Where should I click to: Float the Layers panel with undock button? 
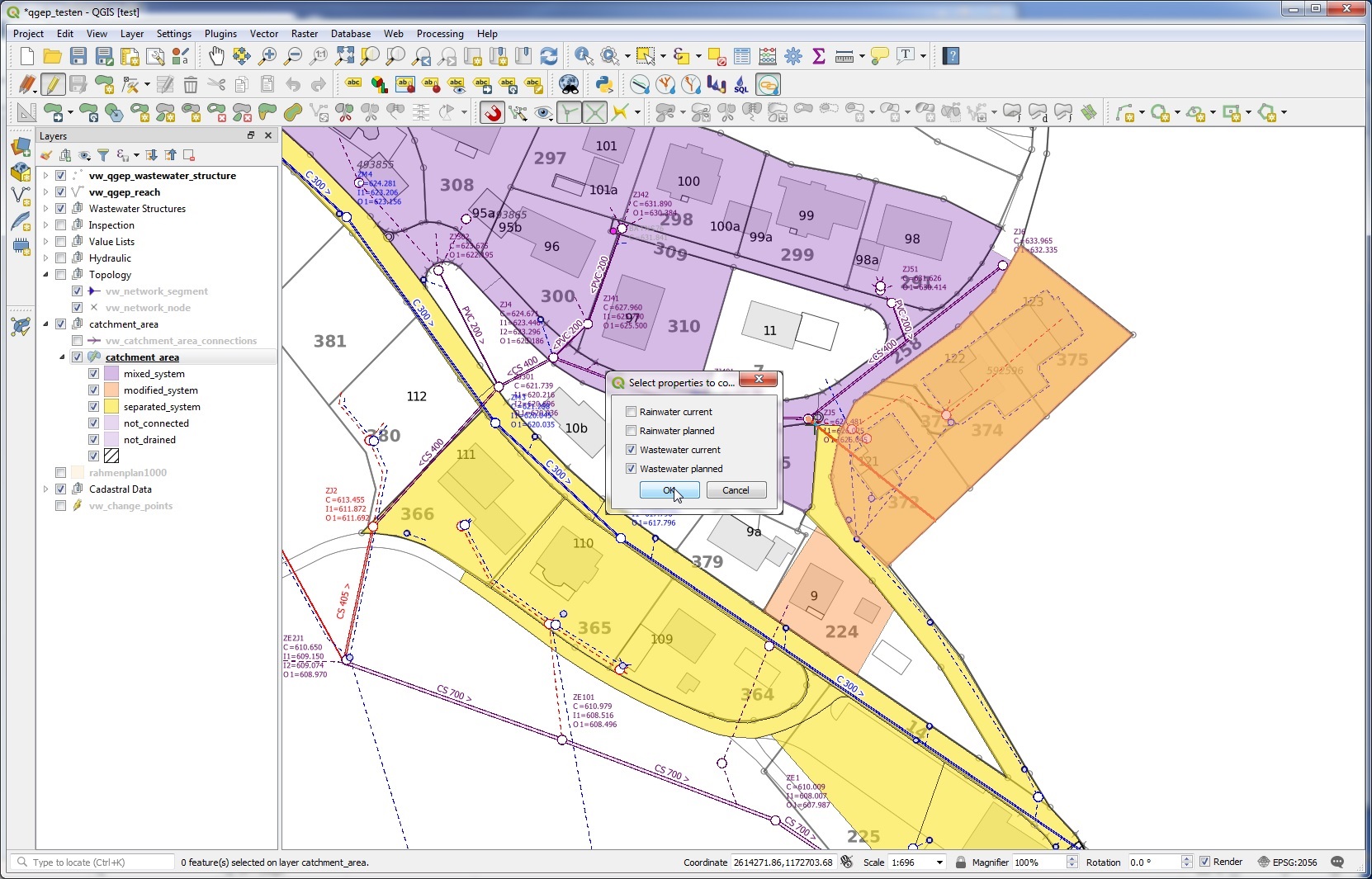pos(251,135)
